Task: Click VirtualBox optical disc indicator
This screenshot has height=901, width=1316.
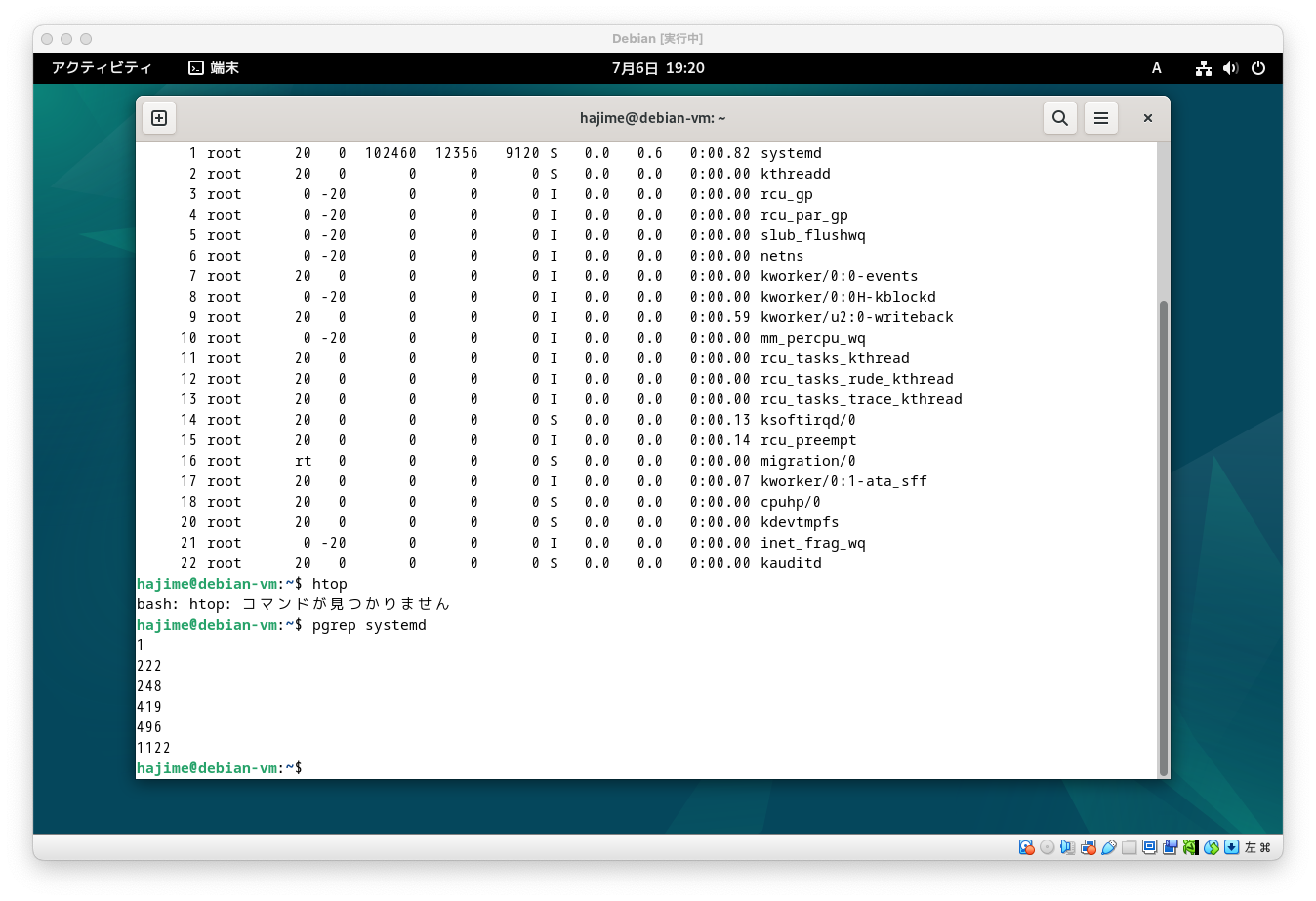Action: pos(1048,847)
